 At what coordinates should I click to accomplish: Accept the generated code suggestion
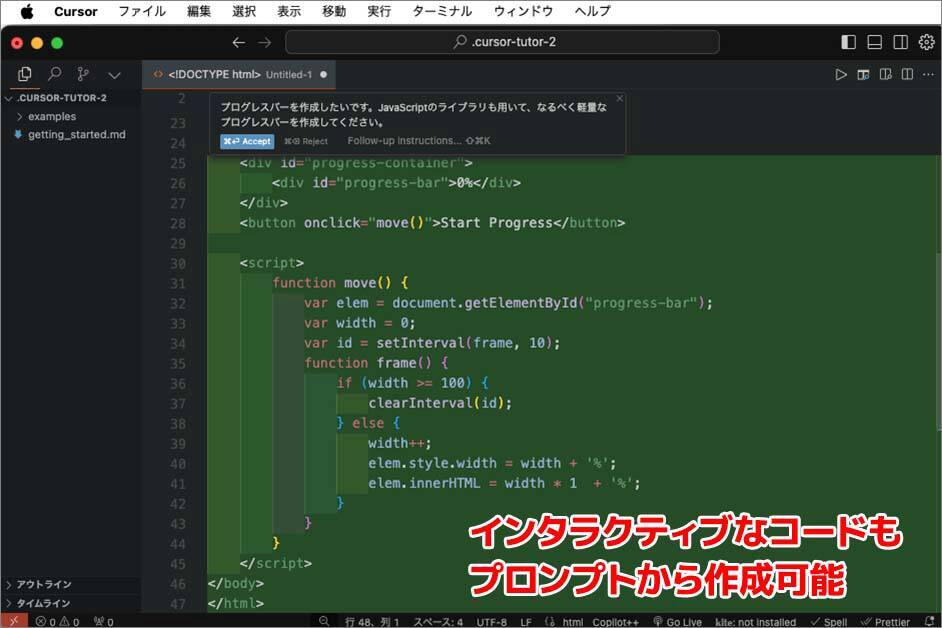click(x=246, y=141)
